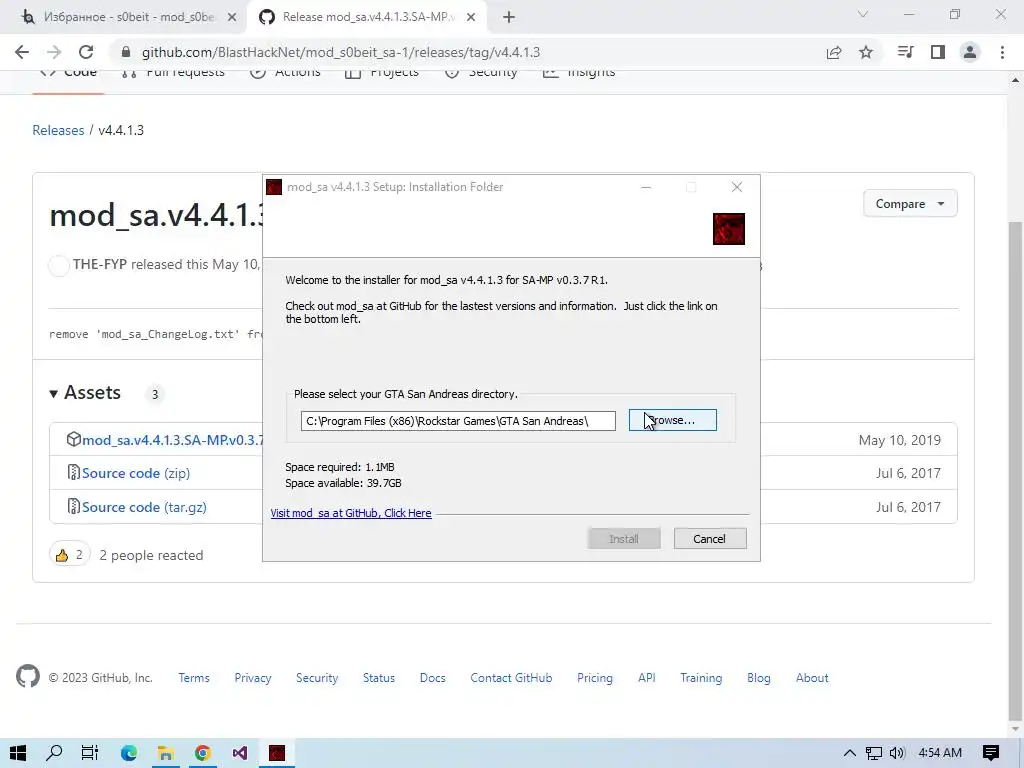This screenshot has width=1024, height=768.
Task: Open taskbar Search magnifier
Action: point(54,753)
